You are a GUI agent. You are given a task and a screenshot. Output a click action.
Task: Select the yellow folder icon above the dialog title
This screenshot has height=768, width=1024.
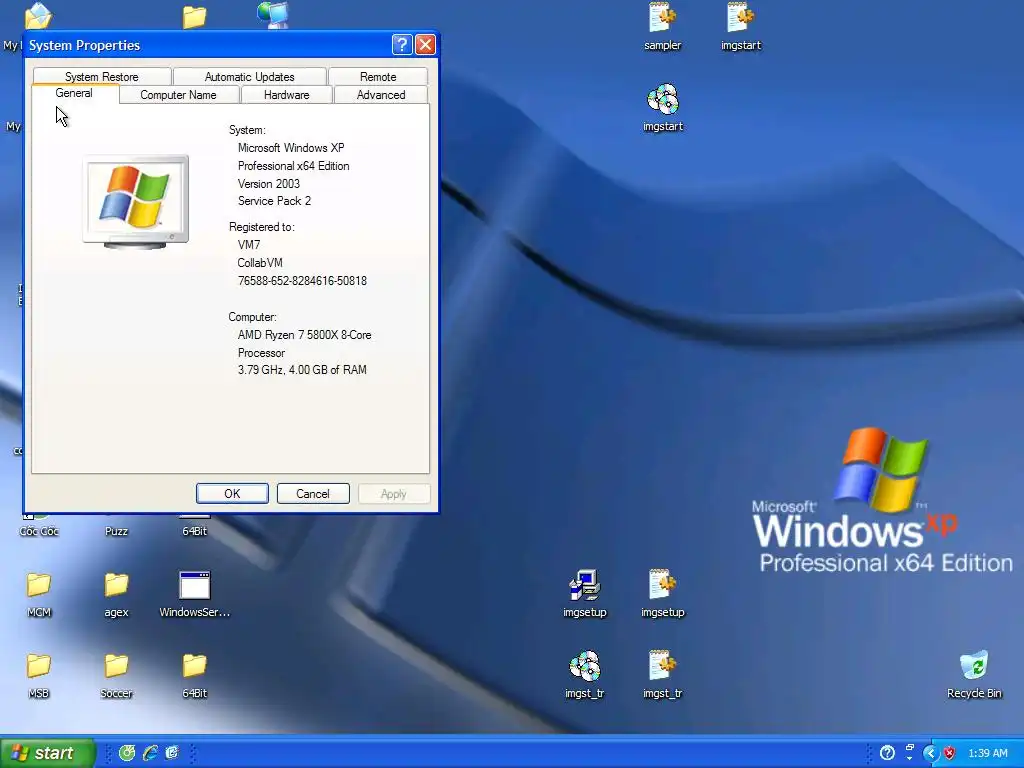[195, 16]
